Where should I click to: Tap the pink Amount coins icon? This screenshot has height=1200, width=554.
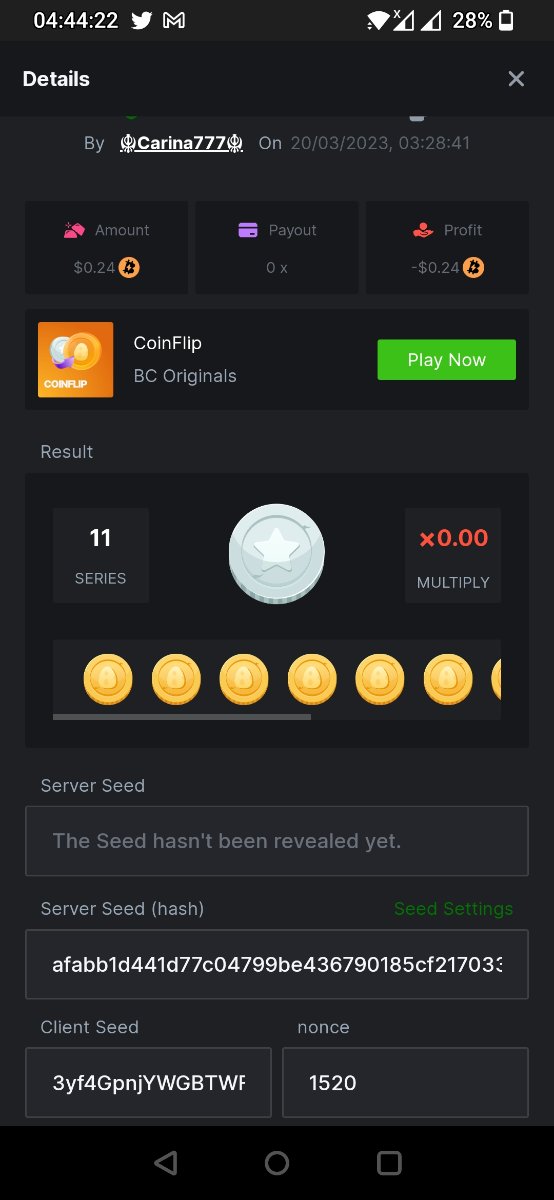pos(74,230)
